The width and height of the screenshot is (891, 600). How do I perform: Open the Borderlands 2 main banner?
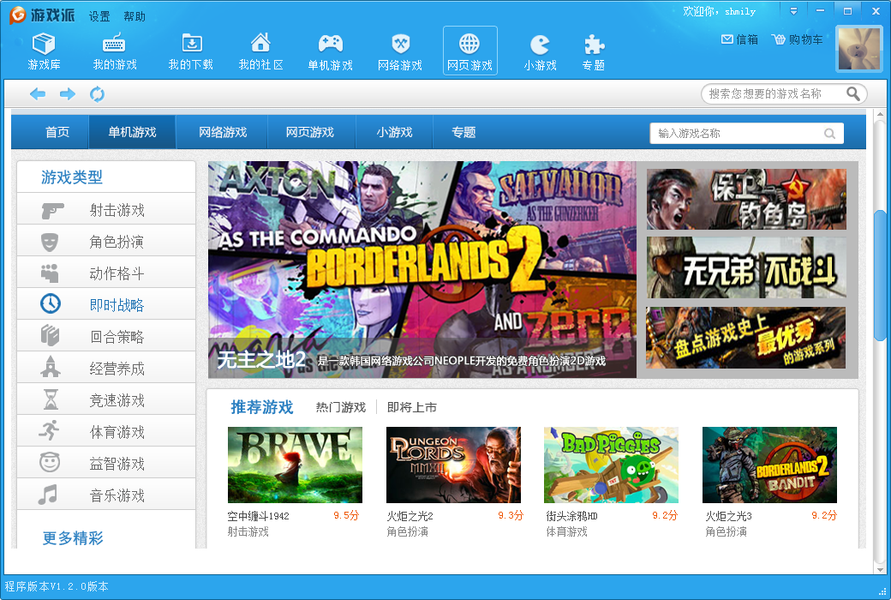point(422,270)
